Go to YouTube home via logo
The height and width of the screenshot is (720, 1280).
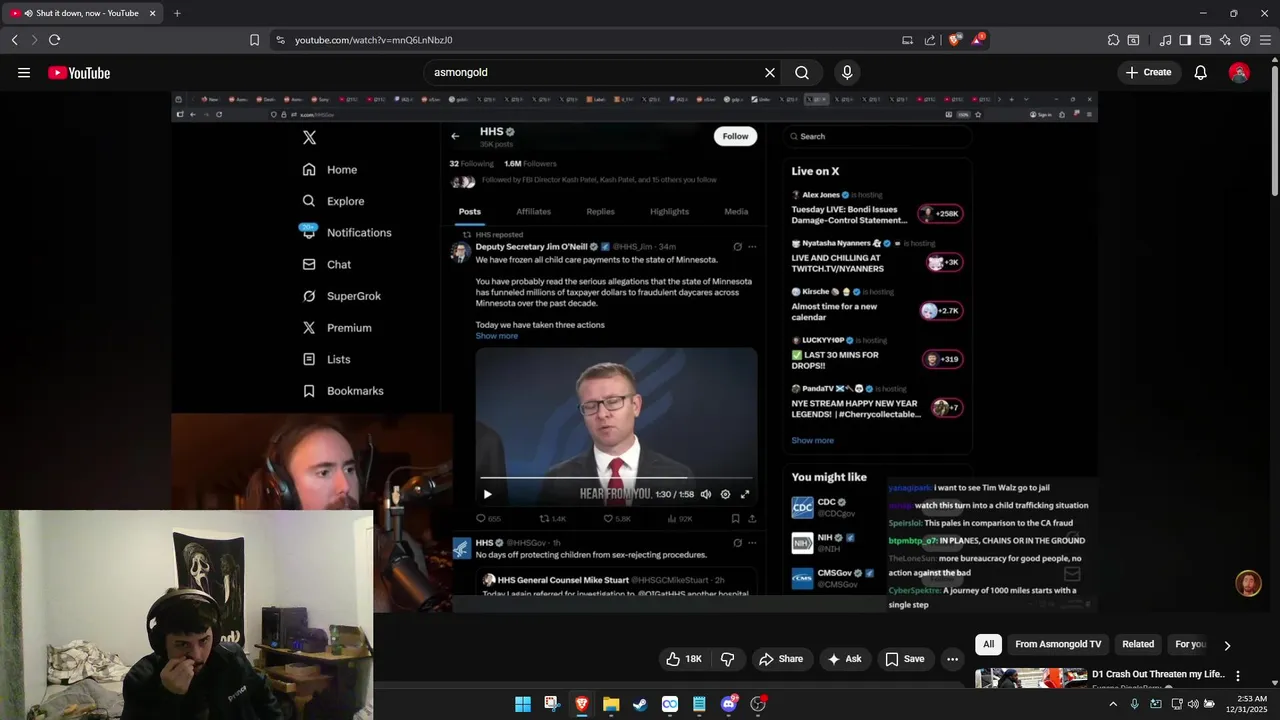coord(79,72)
